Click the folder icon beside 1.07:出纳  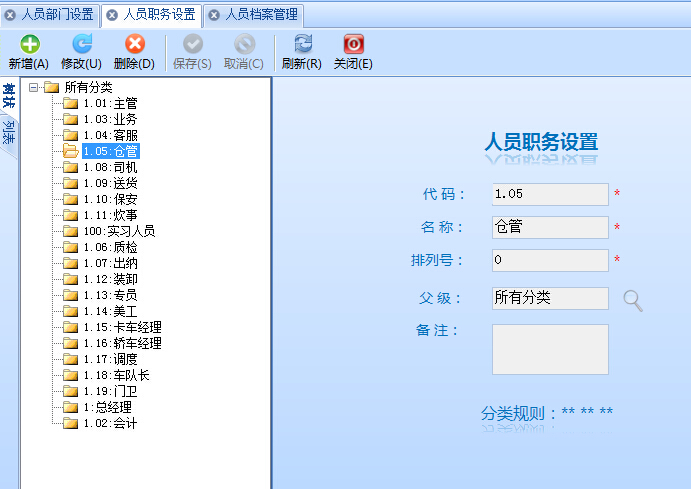tap(70, 263)
